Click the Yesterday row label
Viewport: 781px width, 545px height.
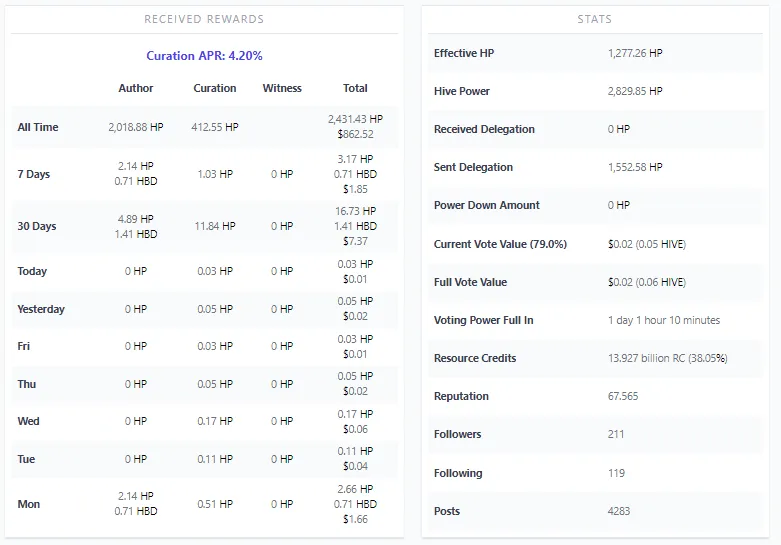pos(41,309)
